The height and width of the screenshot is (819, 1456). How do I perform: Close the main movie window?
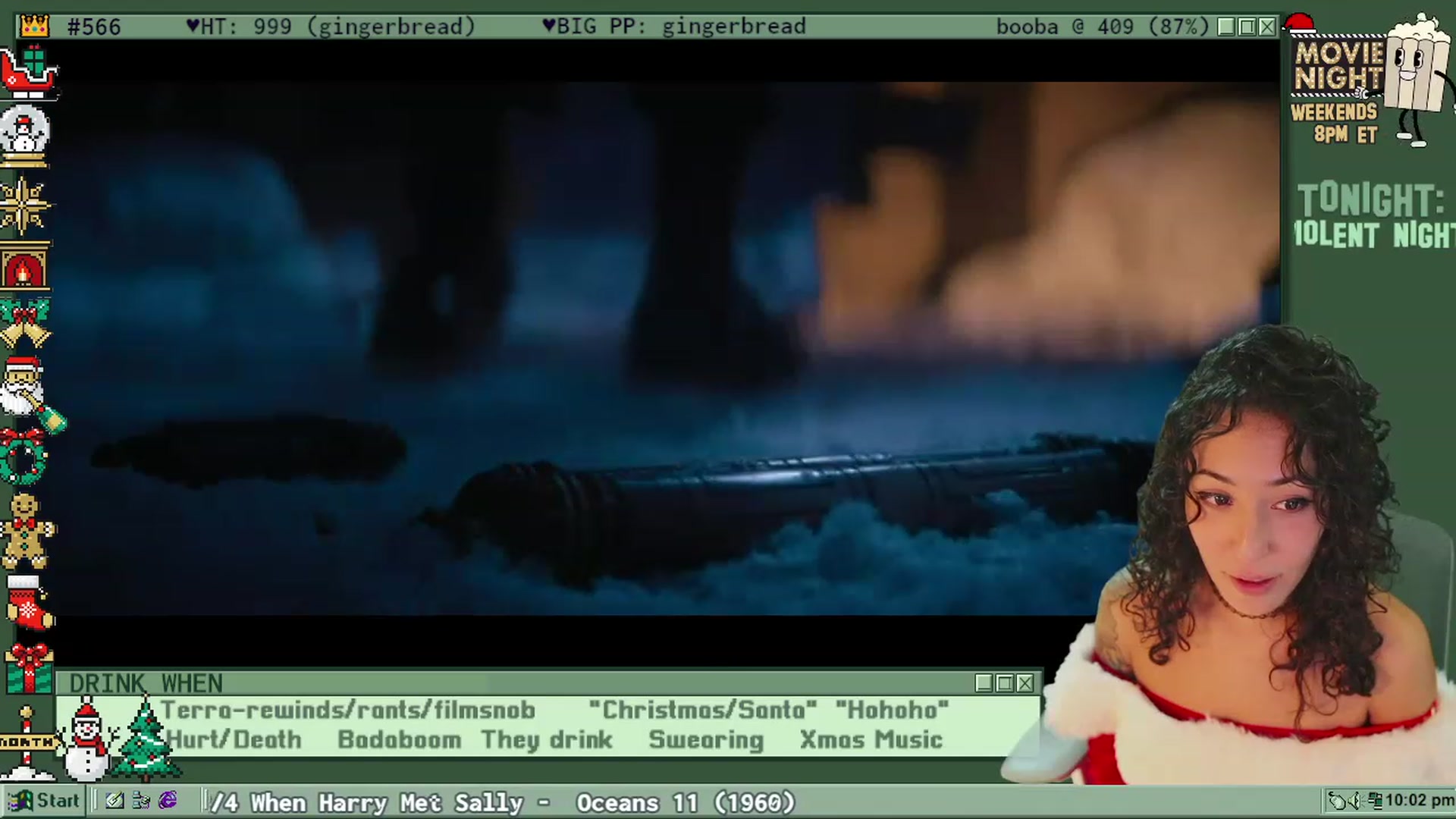(x=1267, y=27)
